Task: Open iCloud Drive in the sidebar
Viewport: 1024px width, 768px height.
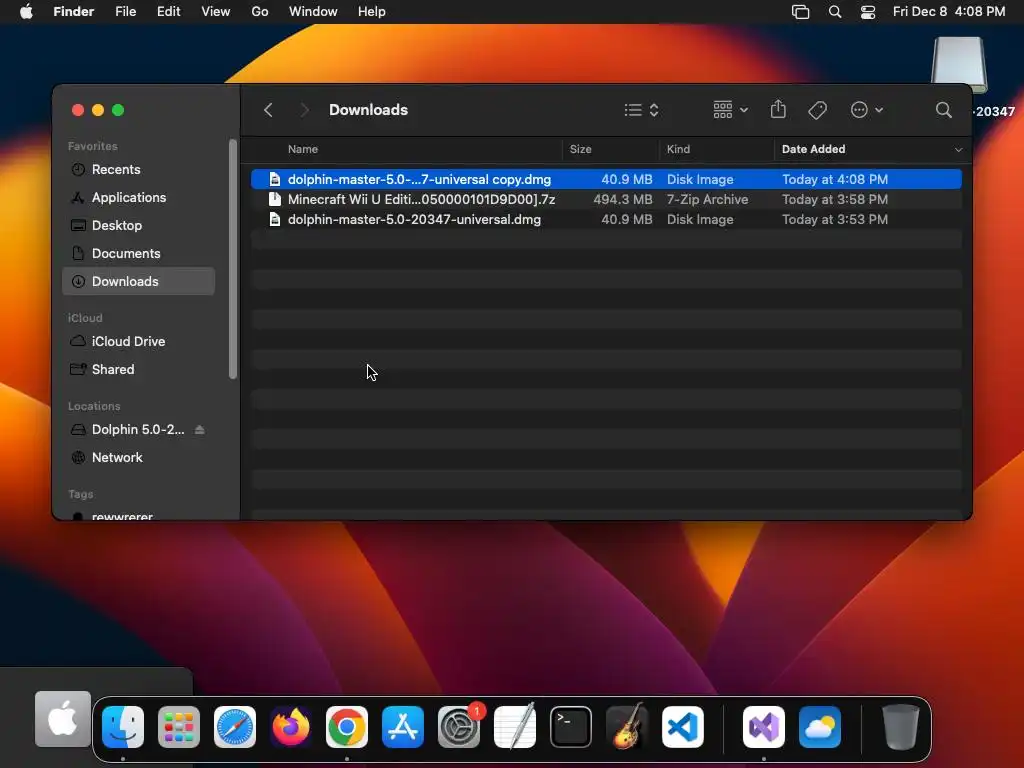Action: pos(138,342)
